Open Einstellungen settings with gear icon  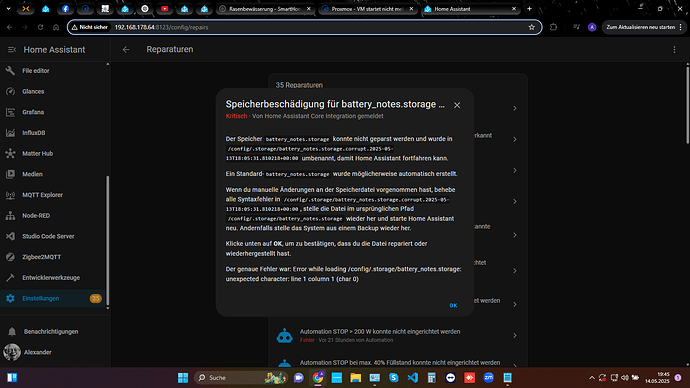pos(53,298)
